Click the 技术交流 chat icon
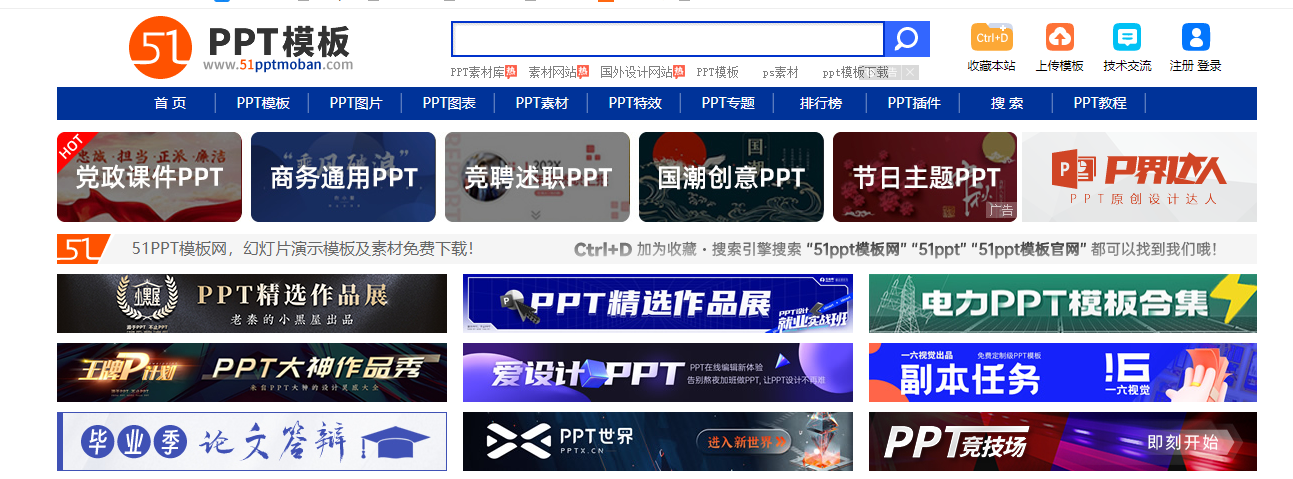 [1127, 37]
